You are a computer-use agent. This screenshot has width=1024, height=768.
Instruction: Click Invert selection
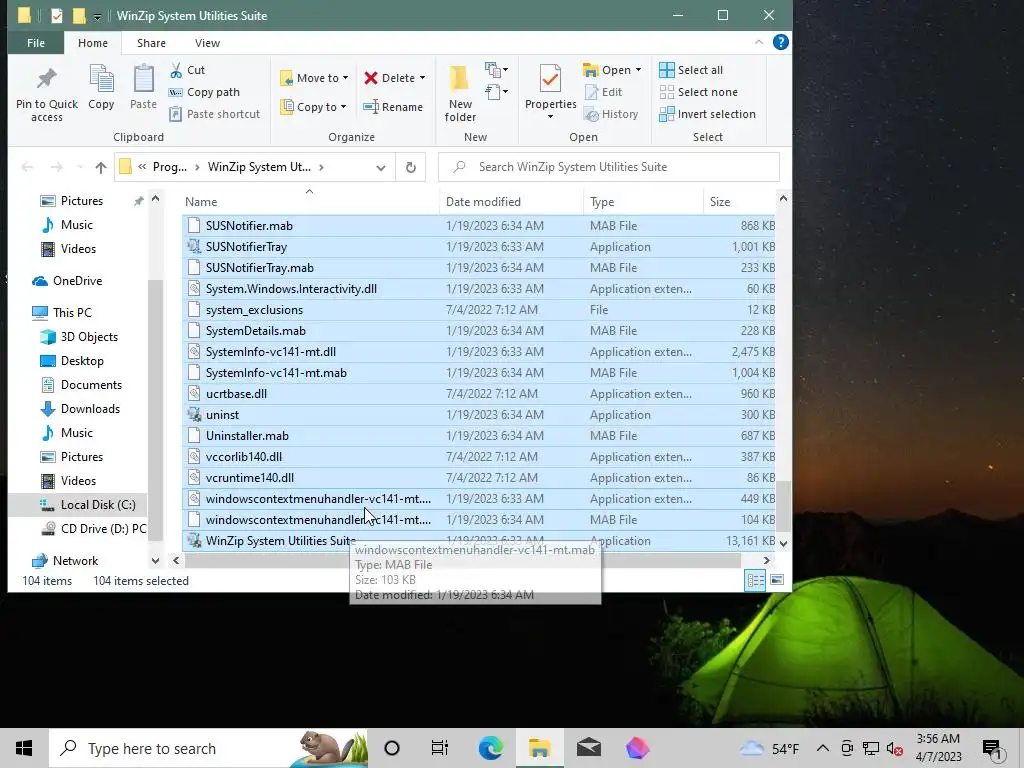707,114
